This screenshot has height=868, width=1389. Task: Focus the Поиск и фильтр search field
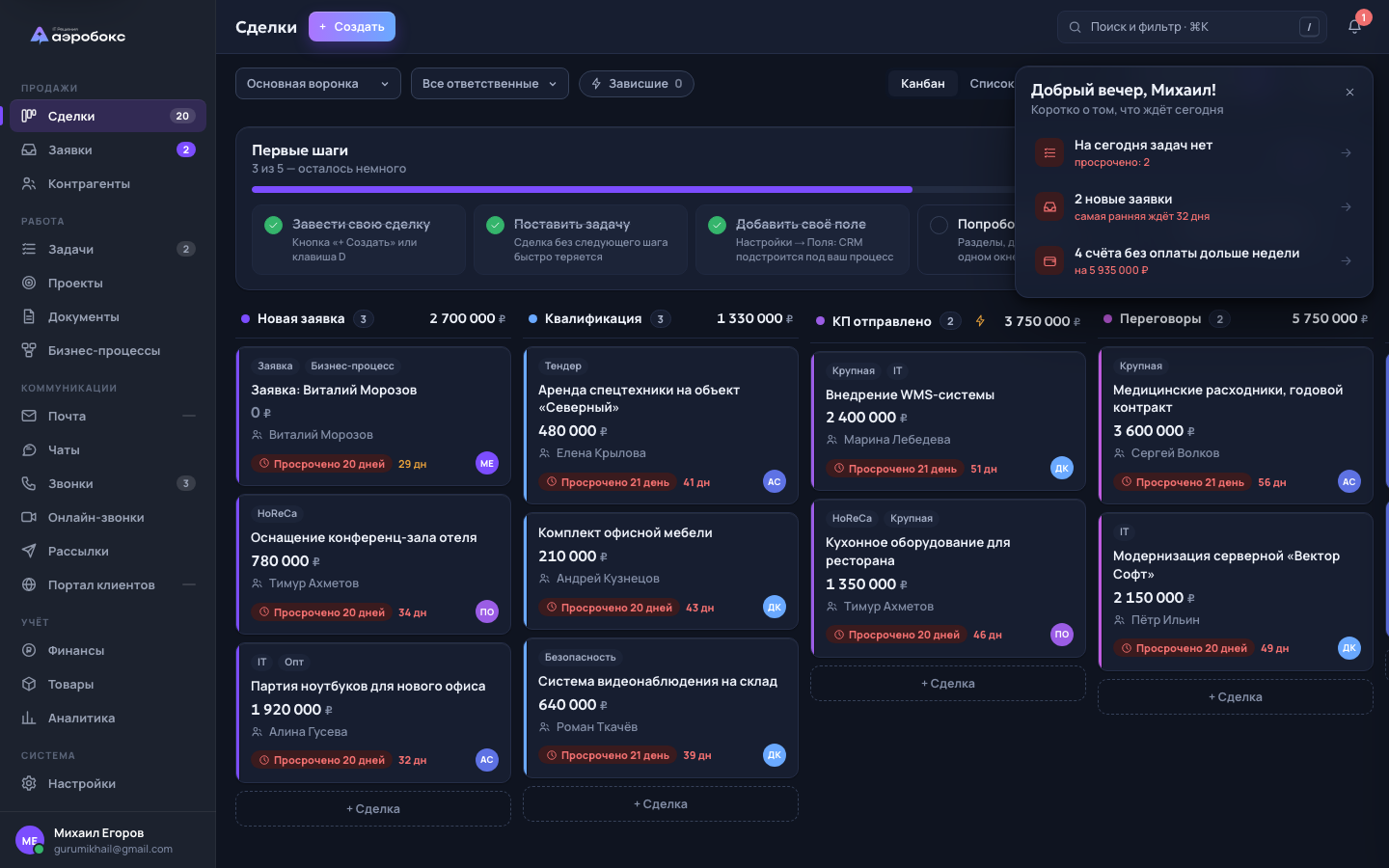(1192, 27)
